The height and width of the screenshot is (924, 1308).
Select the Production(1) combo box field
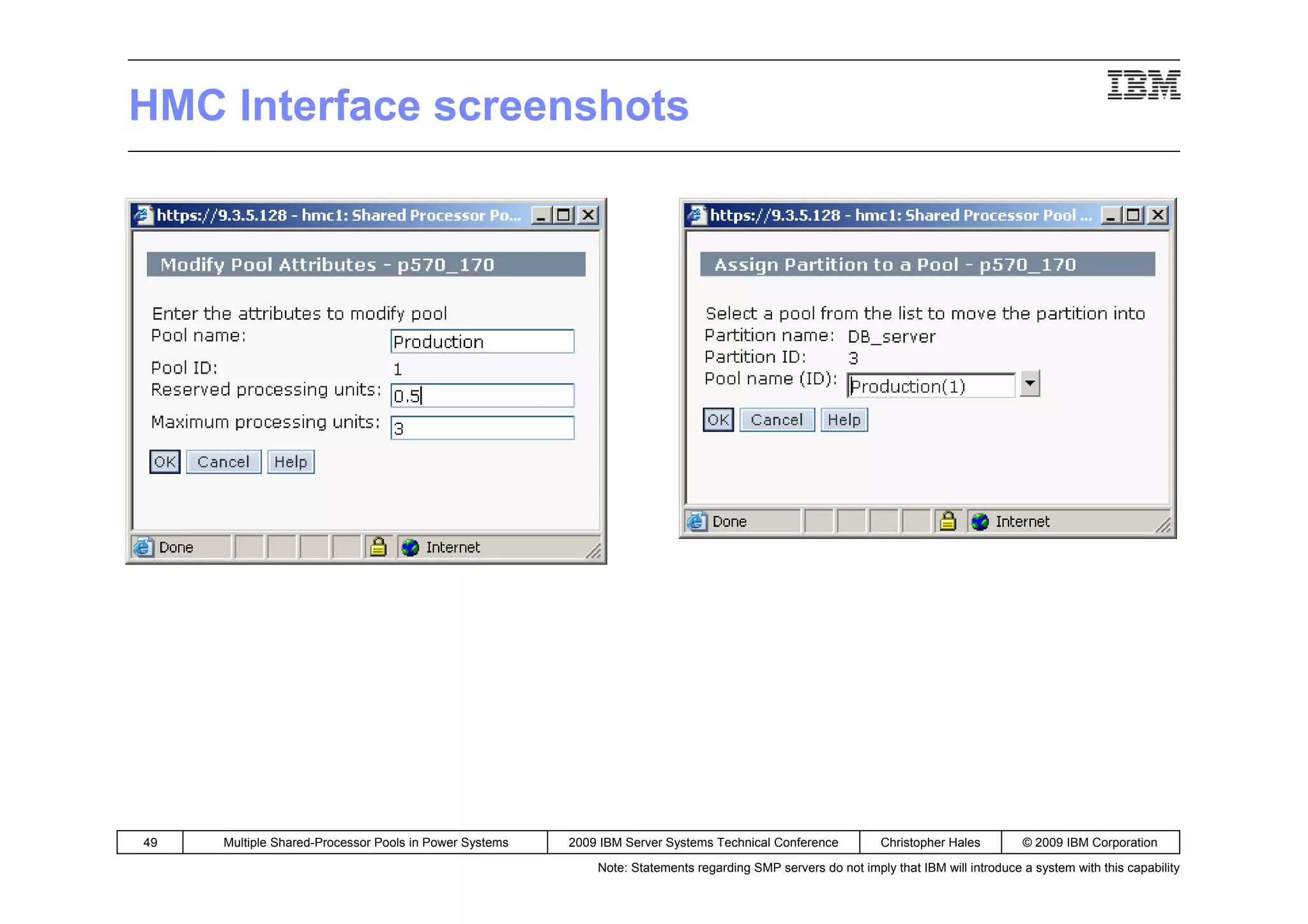(931, 386)
